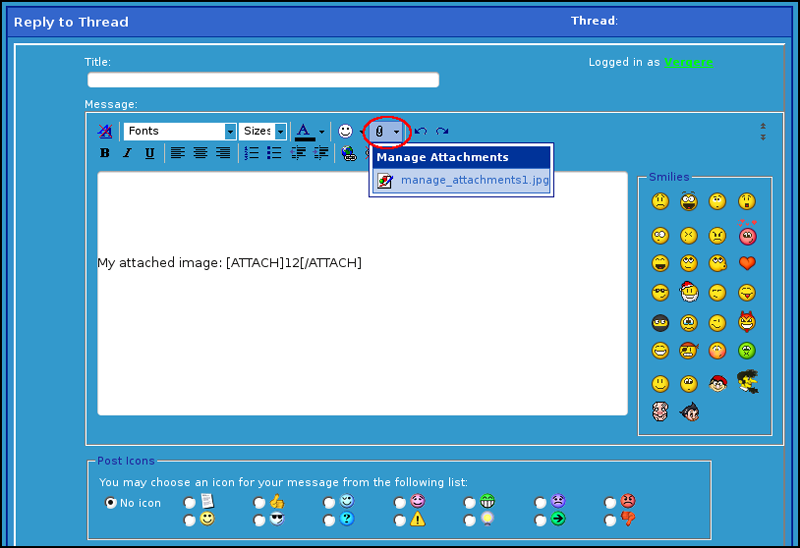Viewport: 800px width, 548px height.
Task: Choose the red angry face post icon
Action: tap(610, 503)
